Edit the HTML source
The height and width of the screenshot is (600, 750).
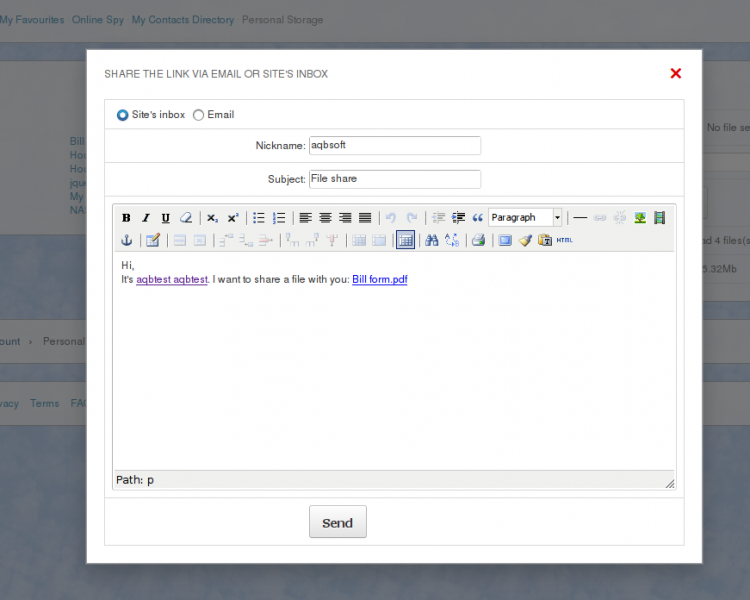pyautogui.click(x=565, y=240)
